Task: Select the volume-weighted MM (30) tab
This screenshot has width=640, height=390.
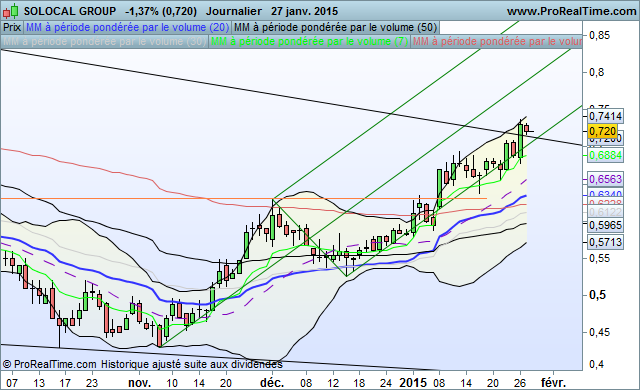Action: click(104, 41)
